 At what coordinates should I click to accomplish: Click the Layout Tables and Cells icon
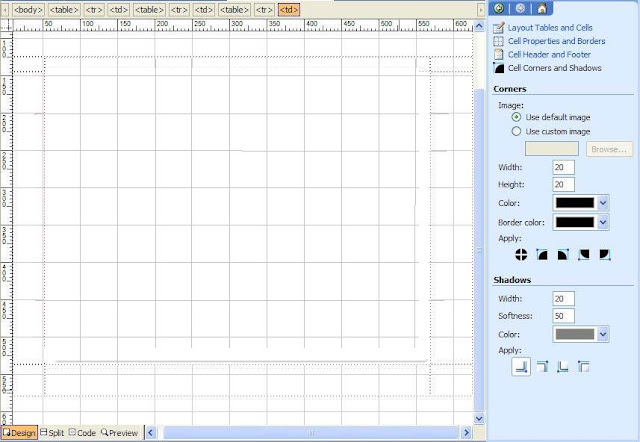click(x=498, y=28)
